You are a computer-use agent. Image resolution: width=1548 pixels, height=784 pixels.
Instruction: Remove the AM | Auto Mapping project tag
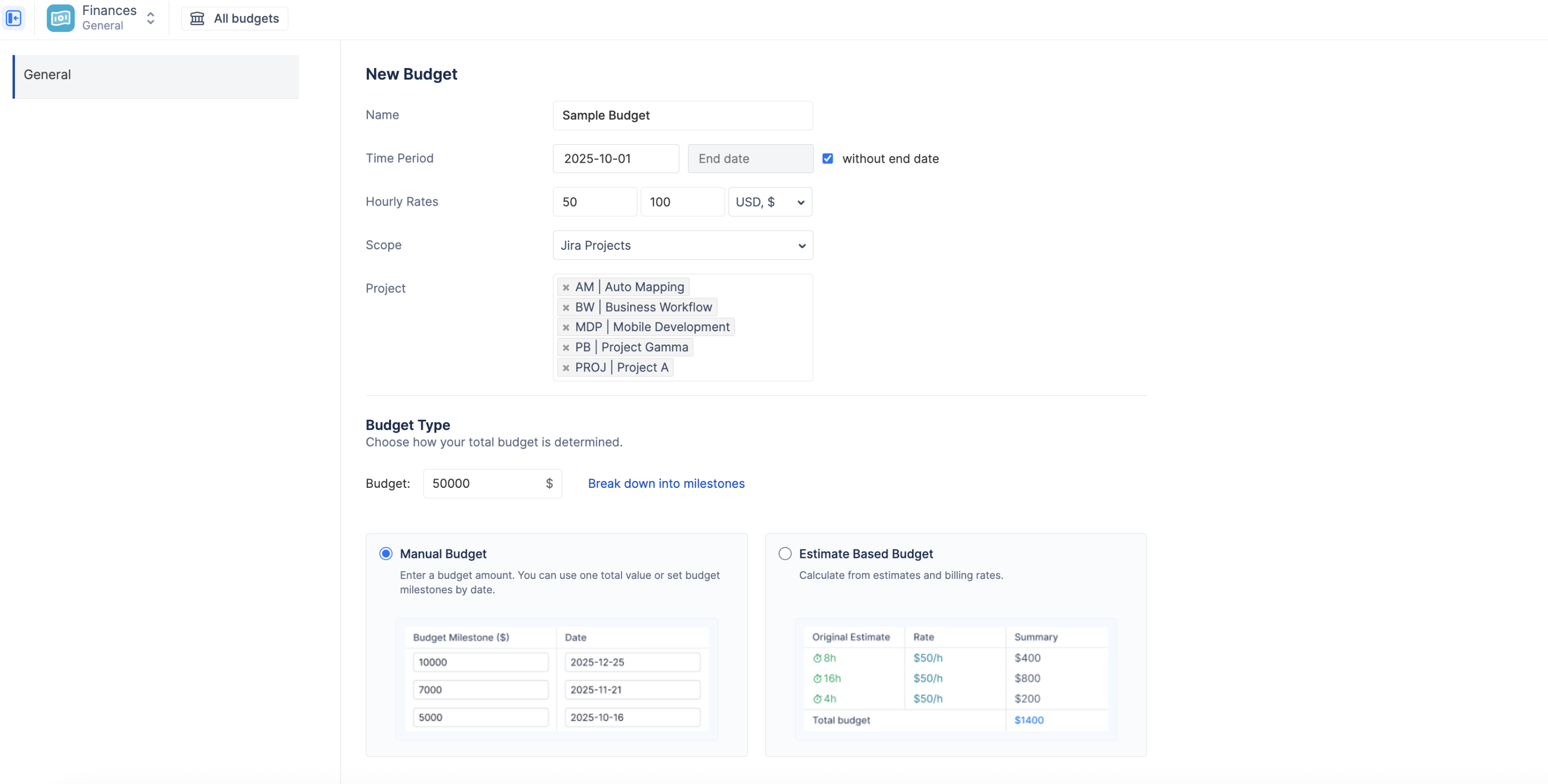565,287
